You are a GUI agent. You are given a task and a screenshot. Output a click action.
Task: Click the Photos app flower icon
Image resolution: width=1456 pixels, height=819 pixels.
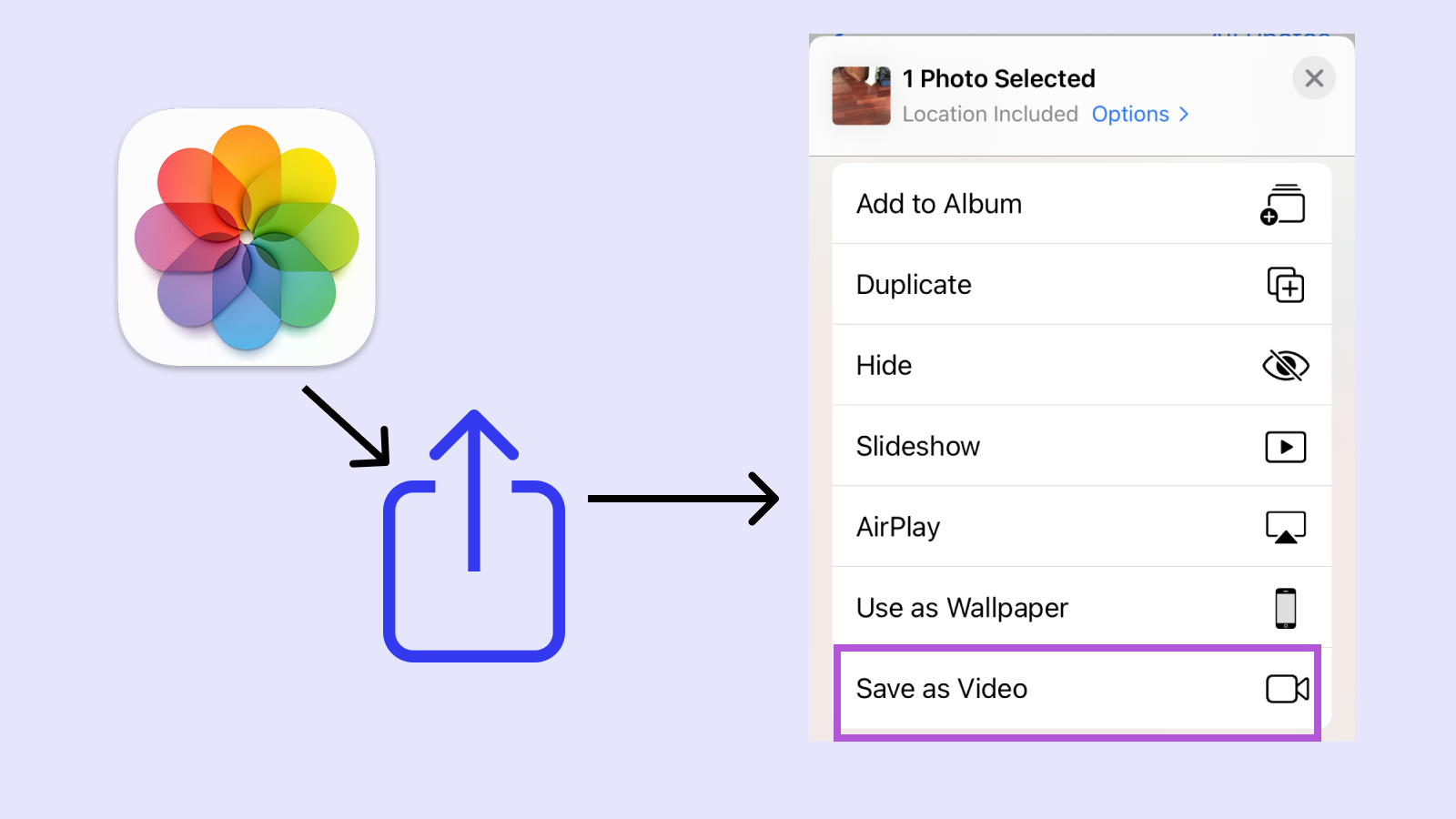pos(247,238)
